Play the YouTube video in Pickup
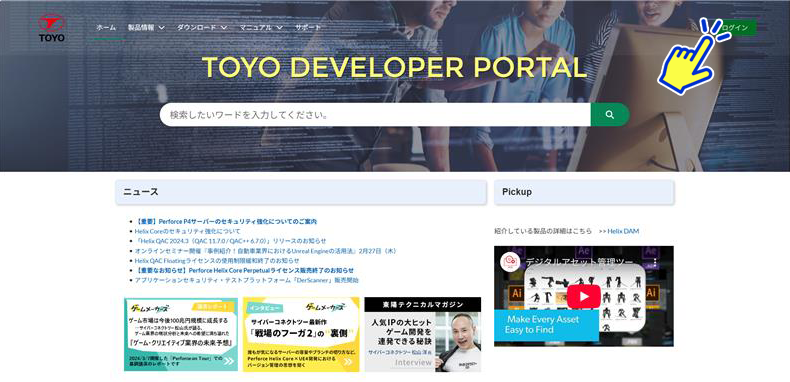The height and width of the screenshot is (382, 790). [584, 296]
